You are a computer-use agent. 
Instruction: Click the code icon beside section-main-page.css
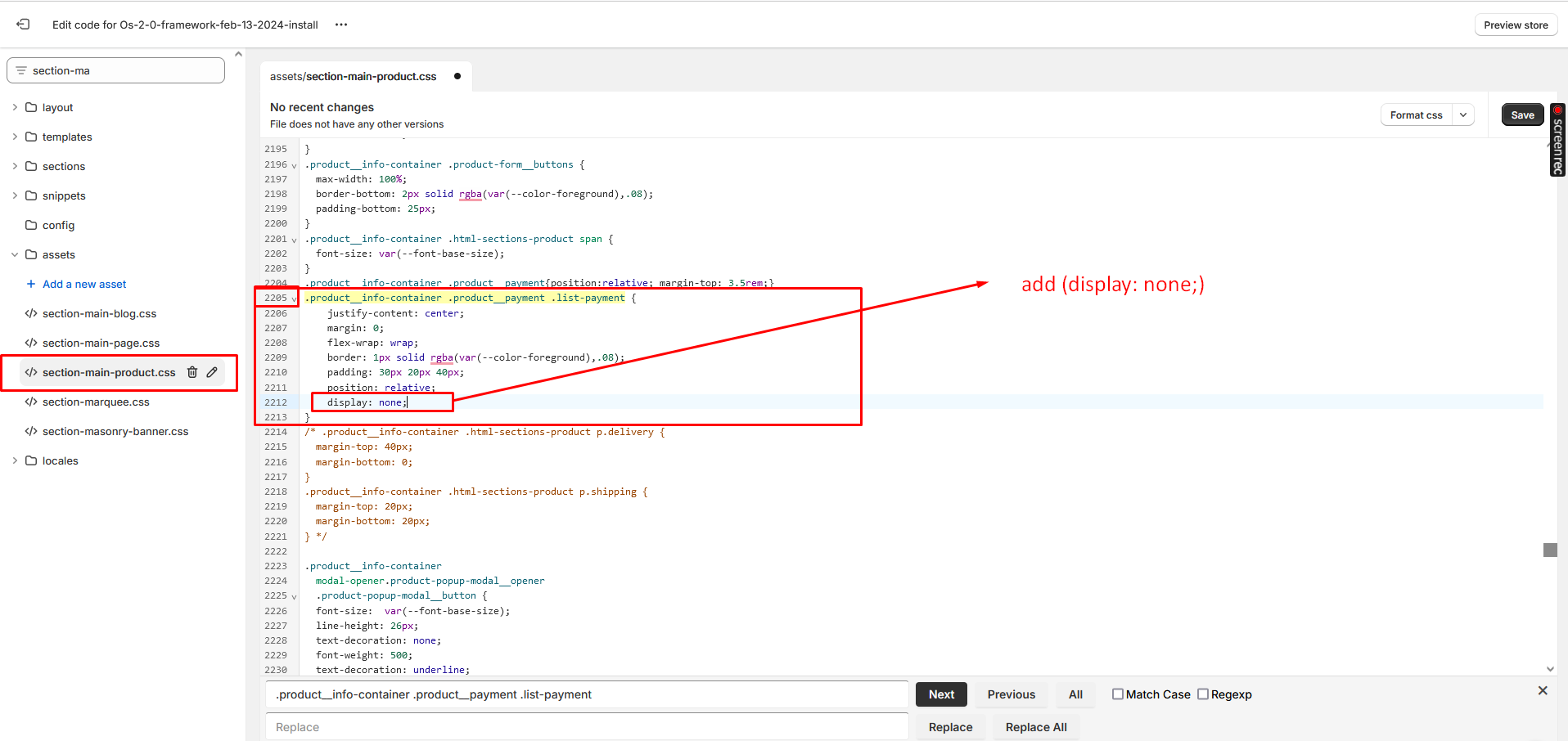click(x=31, y=343)
